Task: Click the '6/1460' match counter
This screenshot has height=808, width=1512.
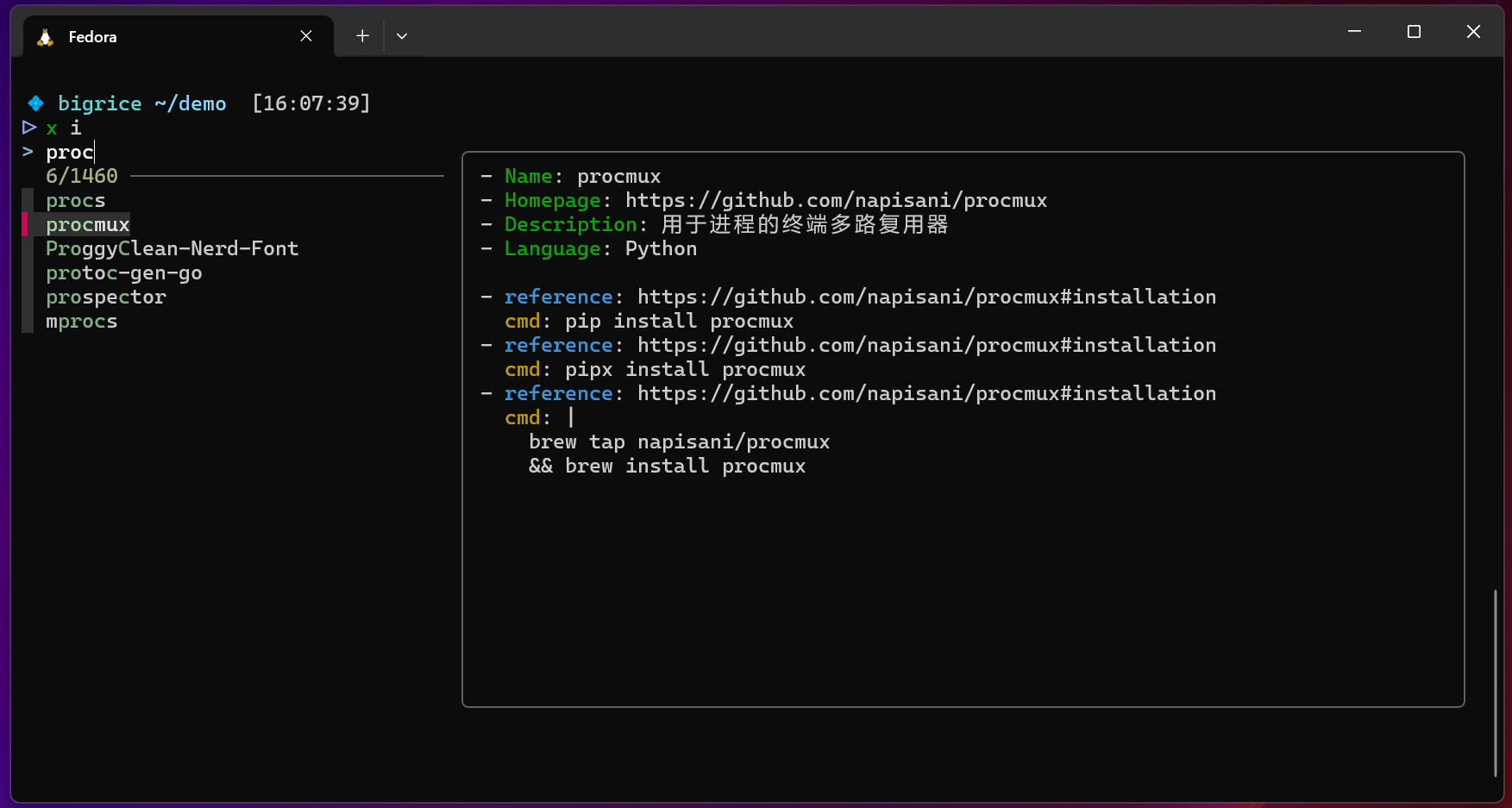Action: [82, 177]
